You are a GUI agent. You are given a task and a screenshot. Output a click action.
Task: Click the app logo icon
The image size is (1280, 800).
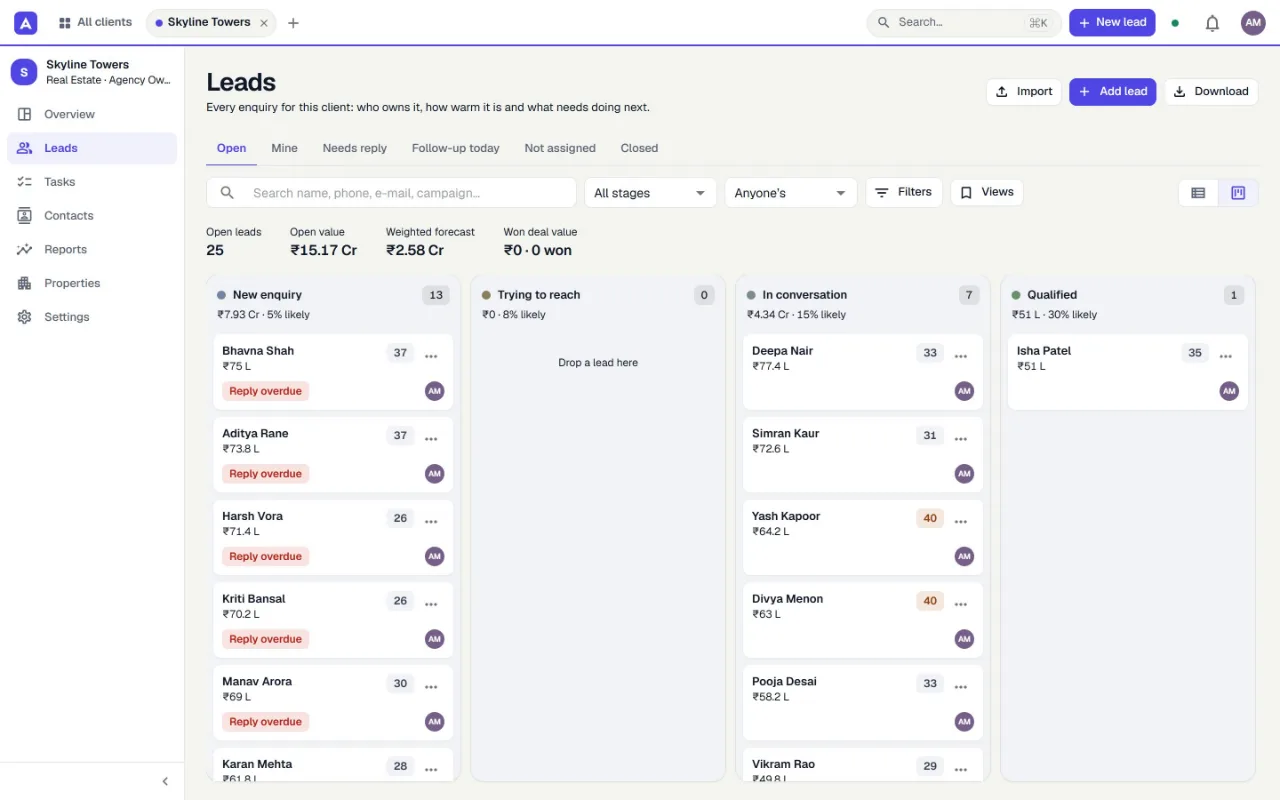(x=26, y=22)
